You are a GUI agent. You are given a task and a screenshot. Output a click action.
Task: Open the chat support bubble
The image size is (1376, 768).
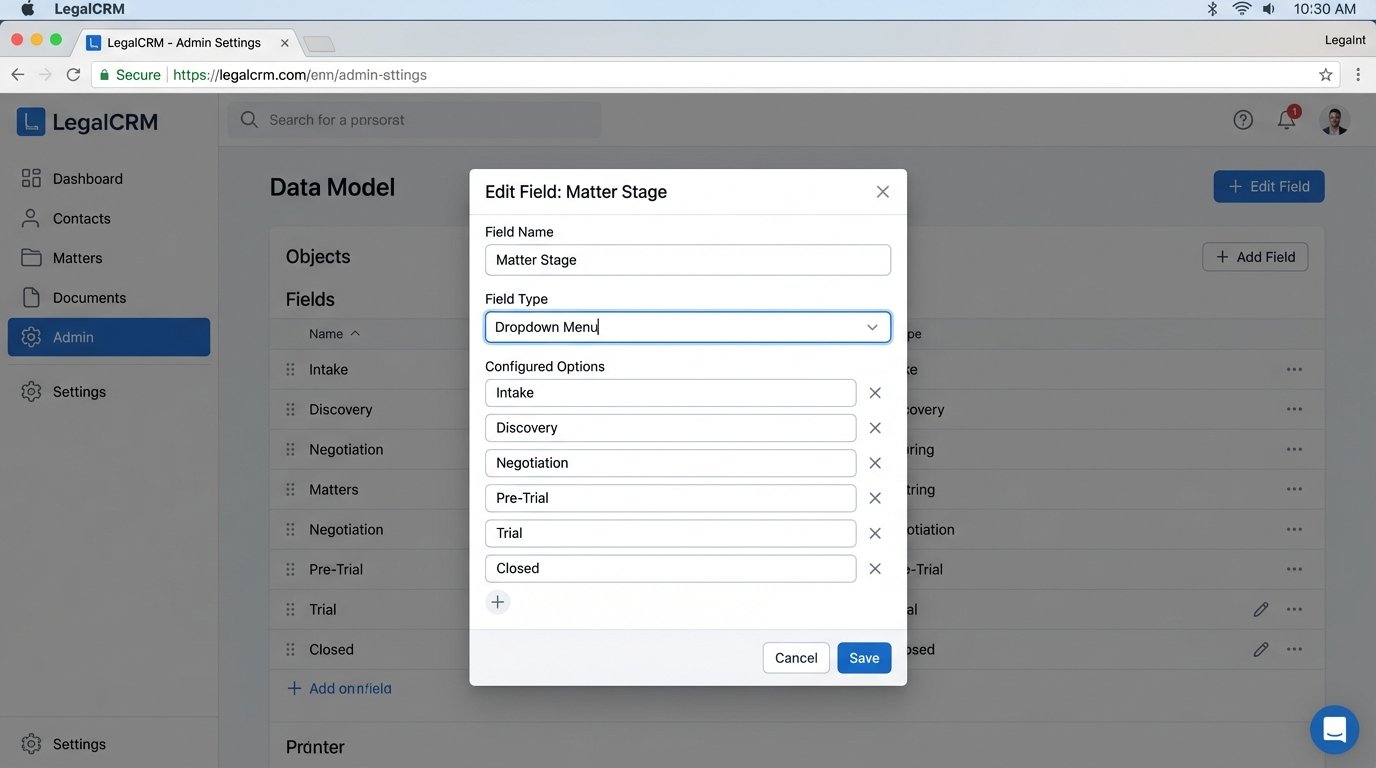[1334, 729]
